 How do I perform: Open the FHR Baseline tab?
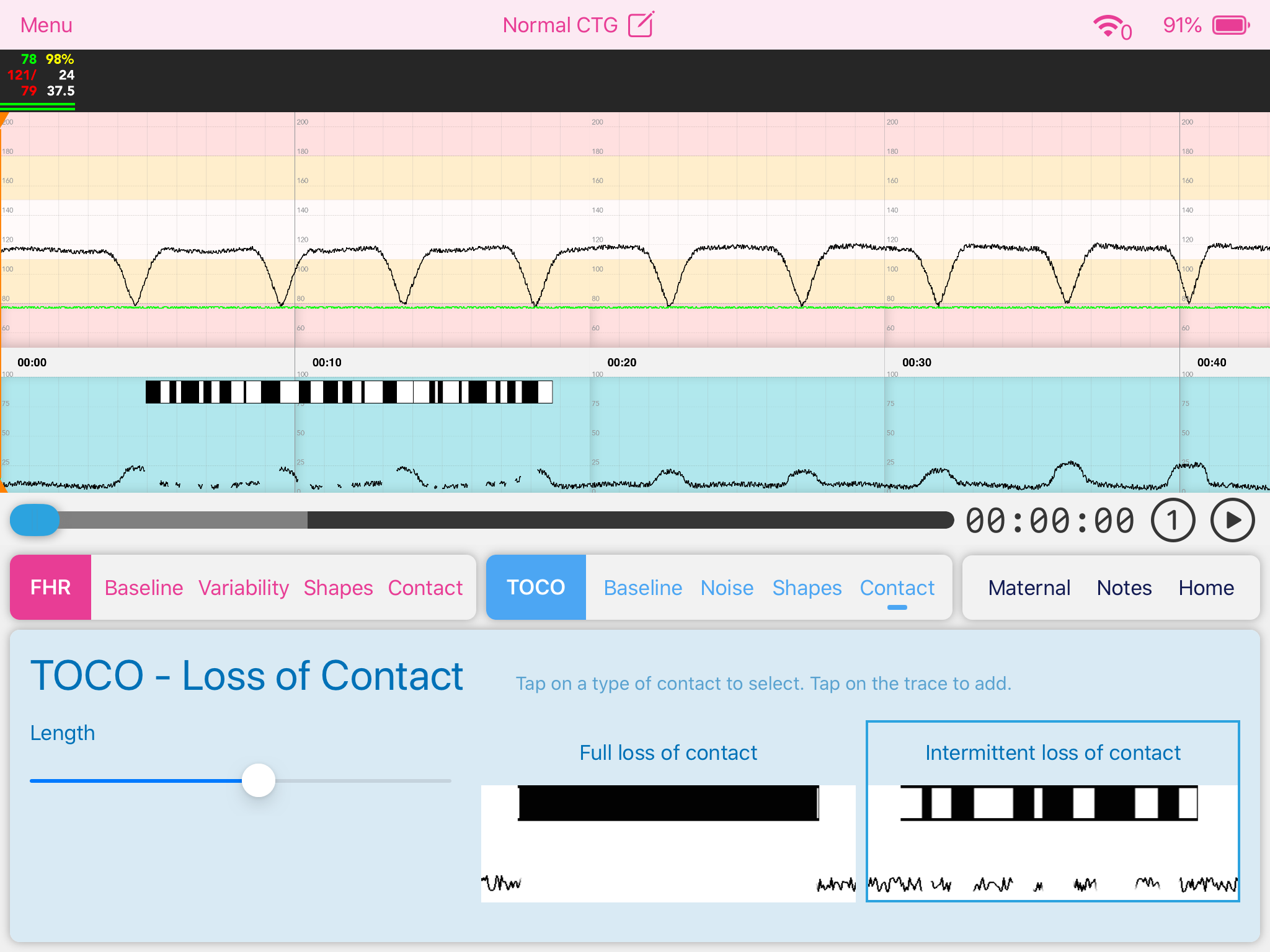pyautogui.click(x=144, y=588)
